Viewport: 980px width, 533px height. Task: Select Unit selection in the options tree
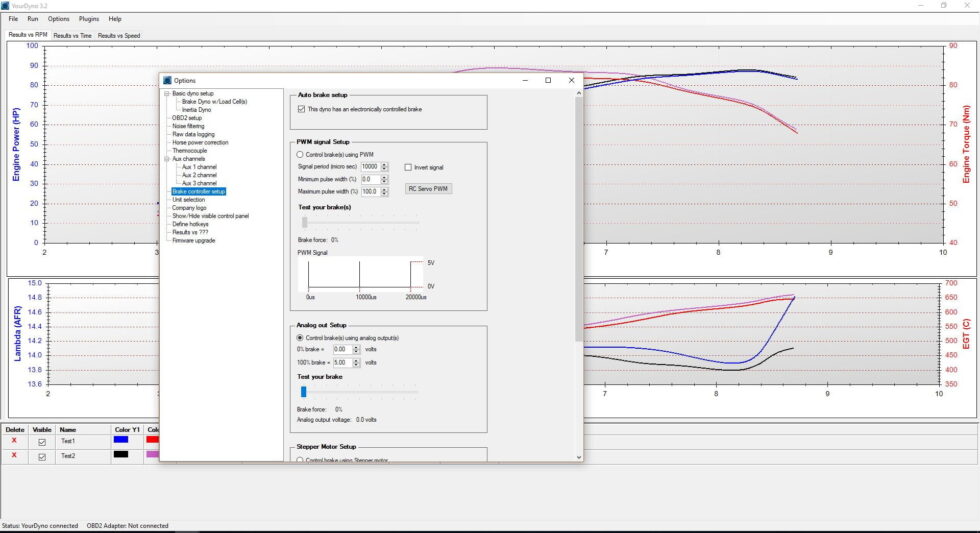(188, 199)
